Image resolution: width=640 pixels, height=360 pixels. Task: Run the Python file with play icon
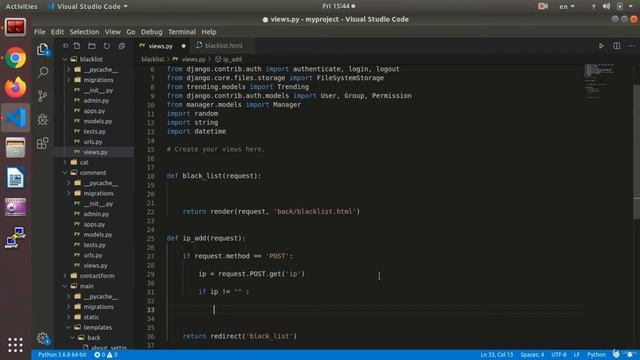[601, 46]
